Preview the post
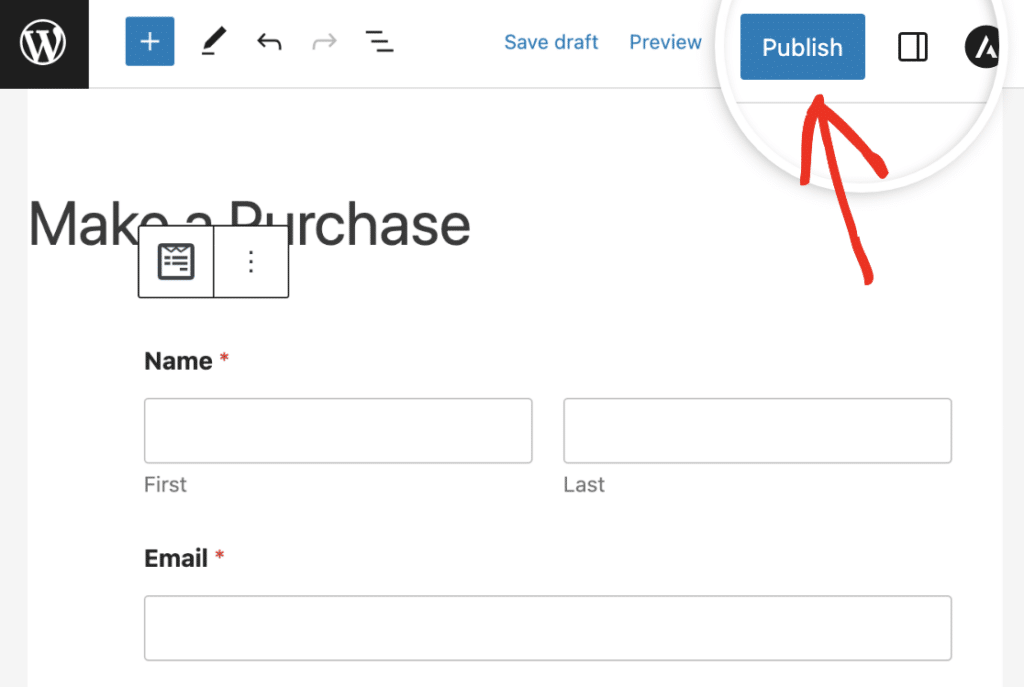Viewport: 1024px width, 687px height. [x=665, y=42]
